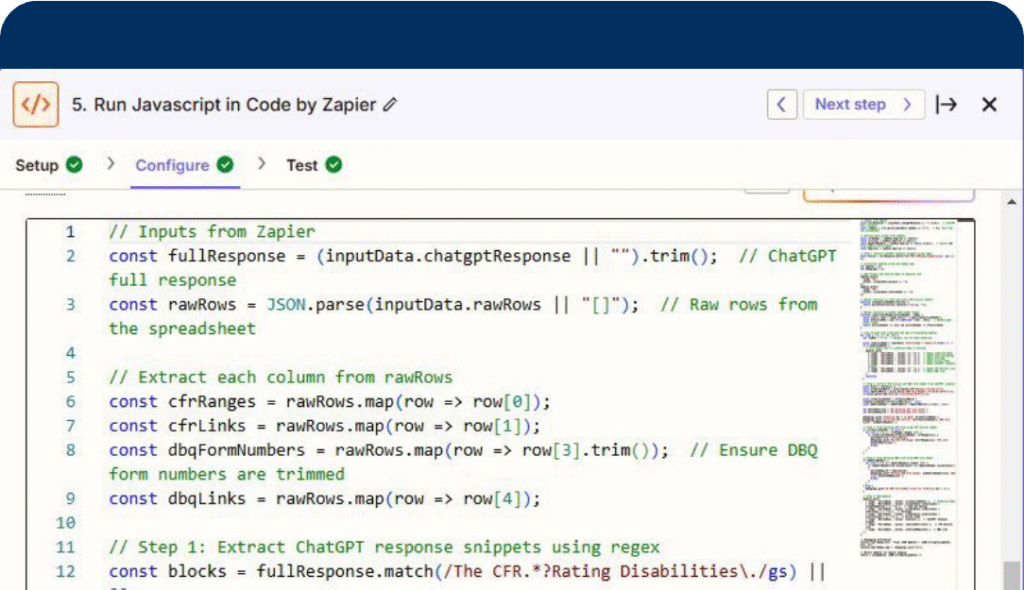This screenshot has height=590, width=1024.
Task: Open the Setup tab
Action: click(37, 165)
